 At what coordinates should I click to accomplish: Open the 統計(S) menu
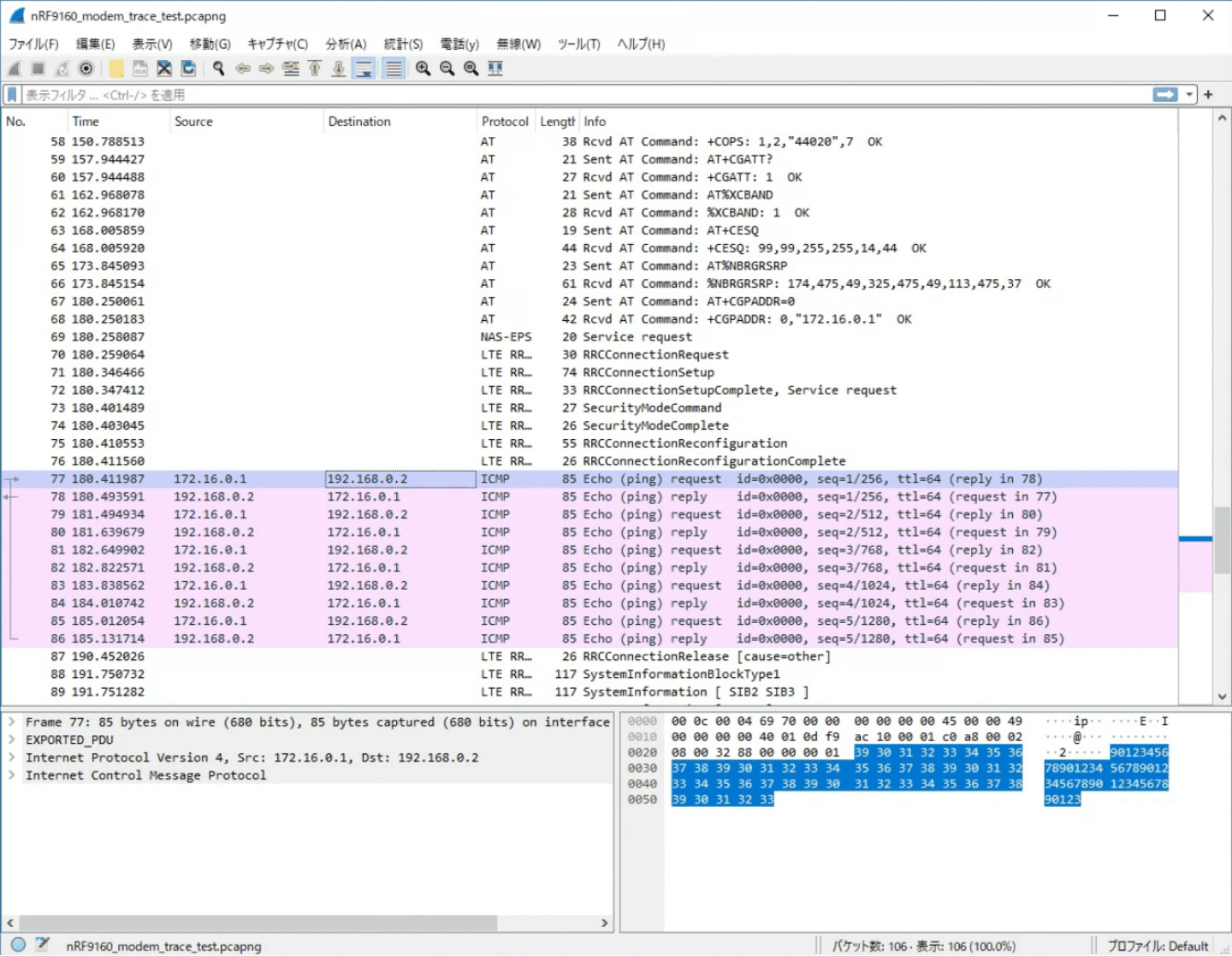403,44
